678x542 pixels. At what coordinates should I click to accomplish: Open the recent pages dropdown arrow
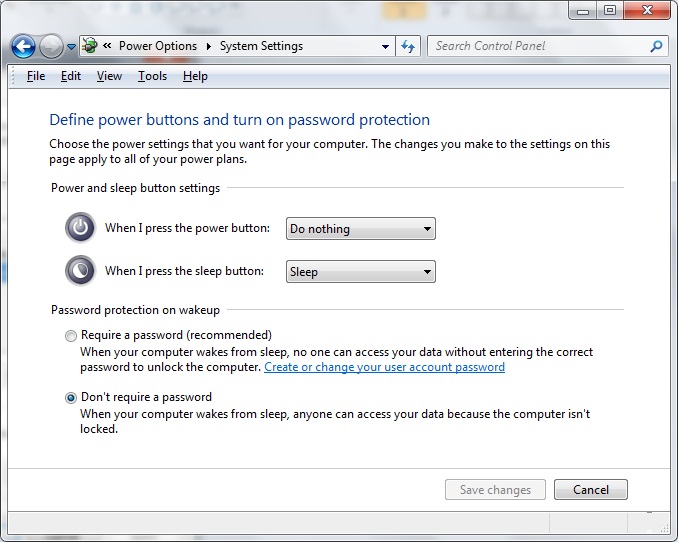point(72,46)
